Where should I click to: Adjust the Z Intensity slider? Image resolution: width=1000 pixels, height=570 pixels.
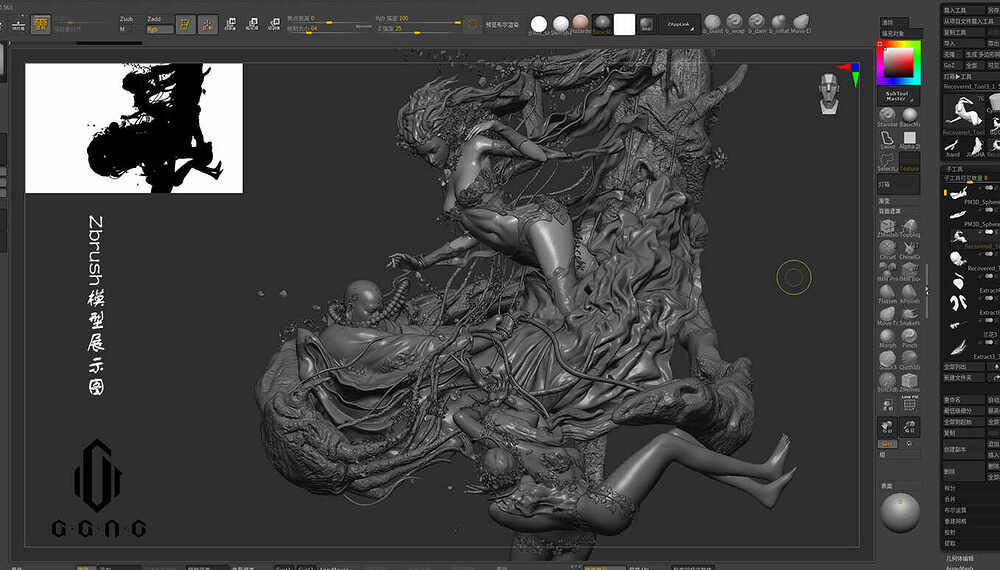418,29
